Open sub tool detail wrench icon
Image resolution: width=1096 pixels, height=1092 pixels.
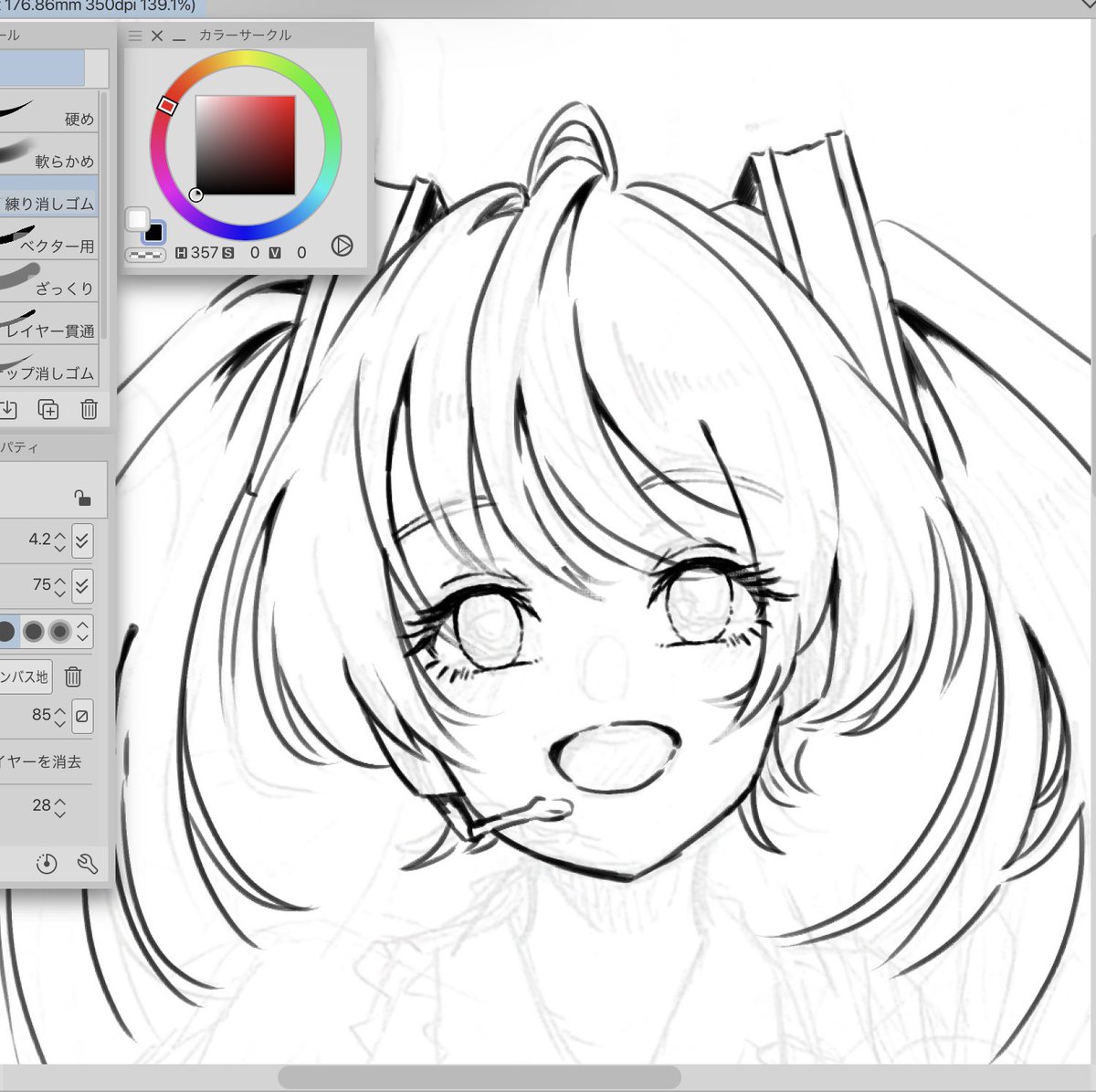tap(87, 864)
